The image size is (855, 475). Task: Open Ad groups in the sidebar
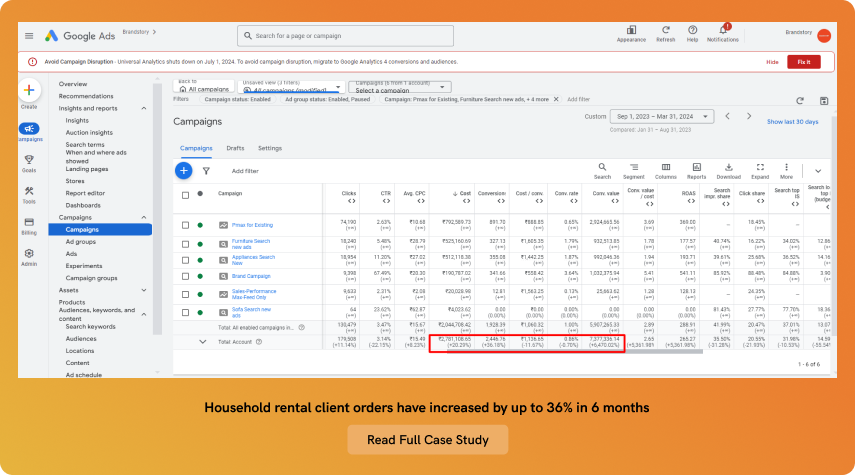pyautogui.click(x=80, y=242)
